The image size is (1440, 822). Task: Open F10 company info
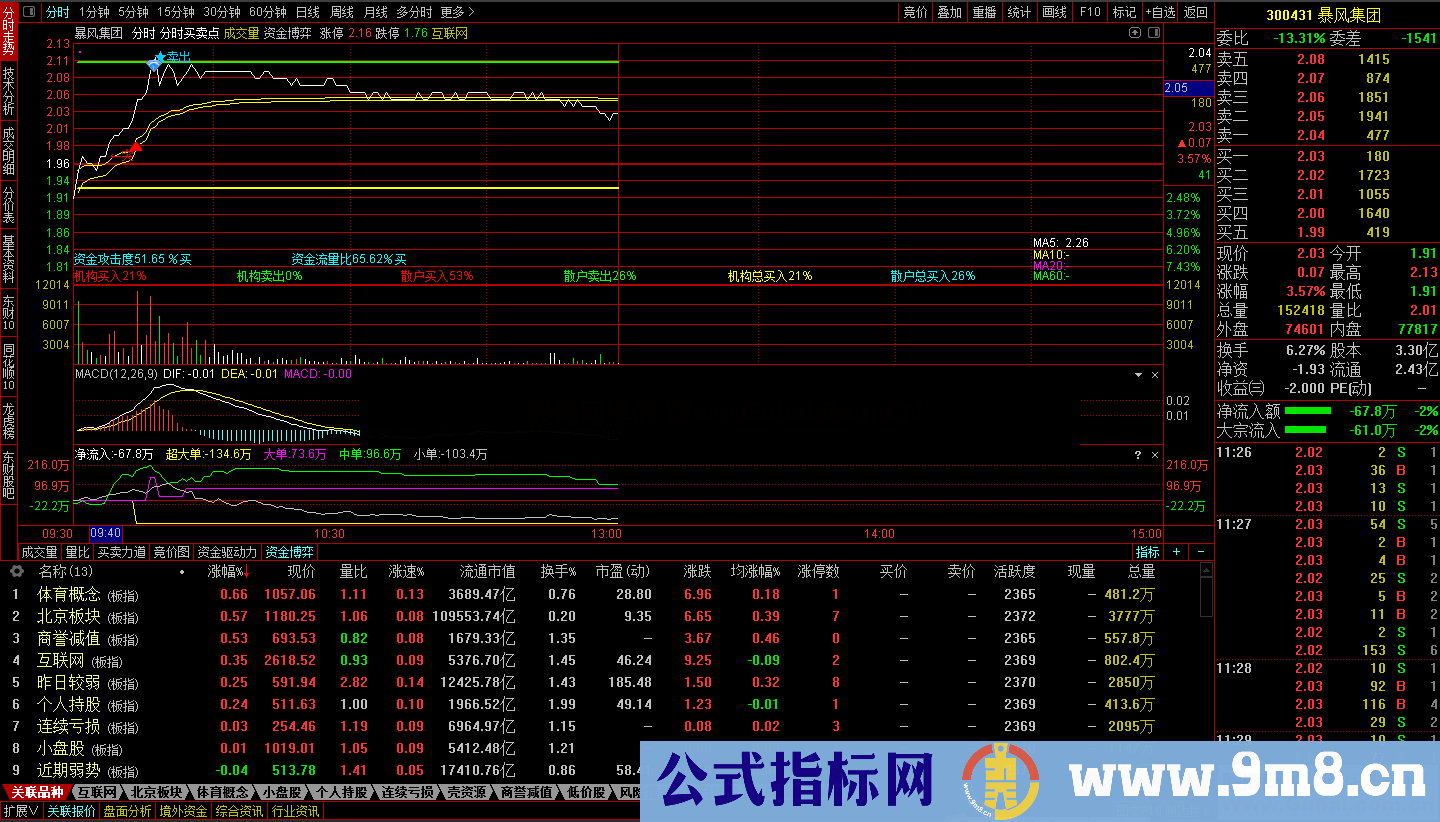point(1090,12)
